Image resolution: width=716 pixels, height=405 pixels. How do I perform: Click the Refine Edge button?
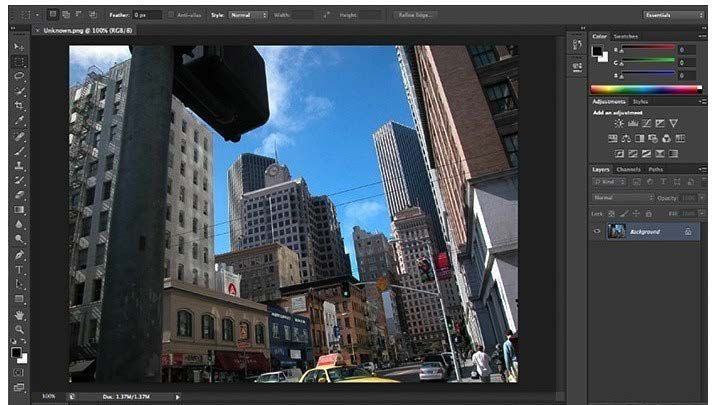415,15
